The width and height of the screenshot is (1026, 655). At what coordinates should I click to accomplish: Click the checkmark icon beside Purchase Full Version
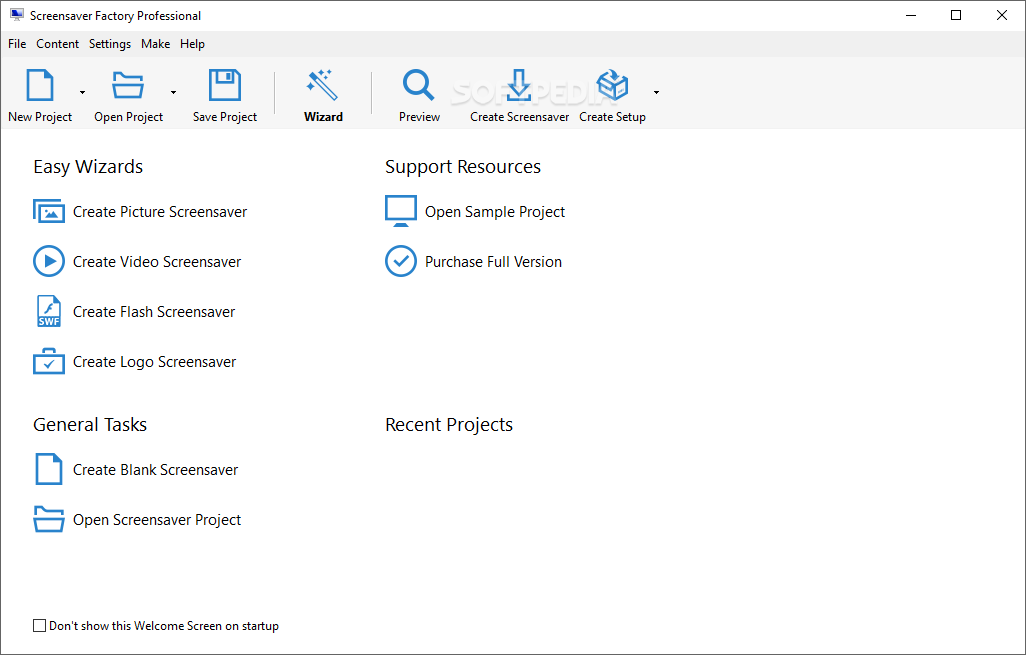pyautogui.click(x=401, y=262)
